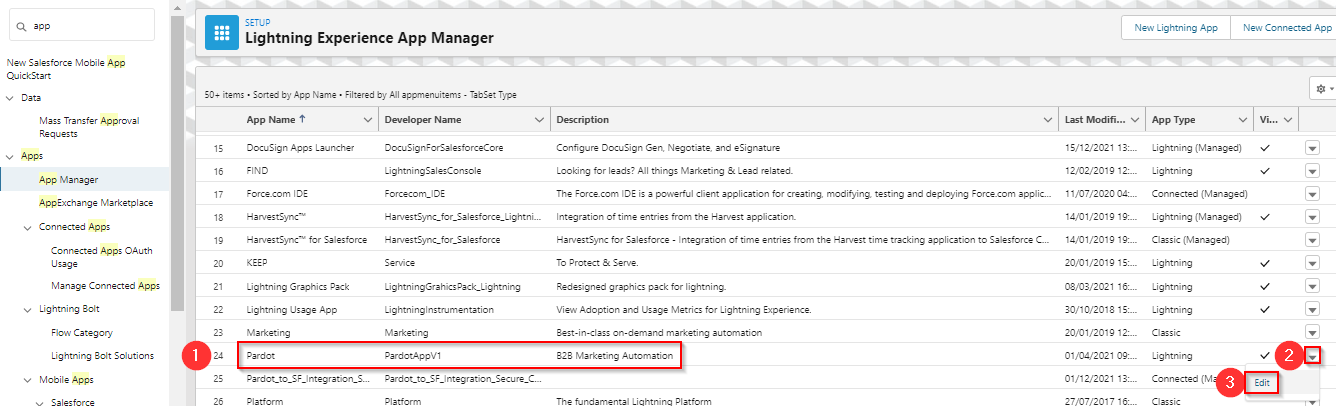This screenshot has height=406, width=1336.
Task: Collapse the Data section in sidebar
Action: [x=11, y=98]
